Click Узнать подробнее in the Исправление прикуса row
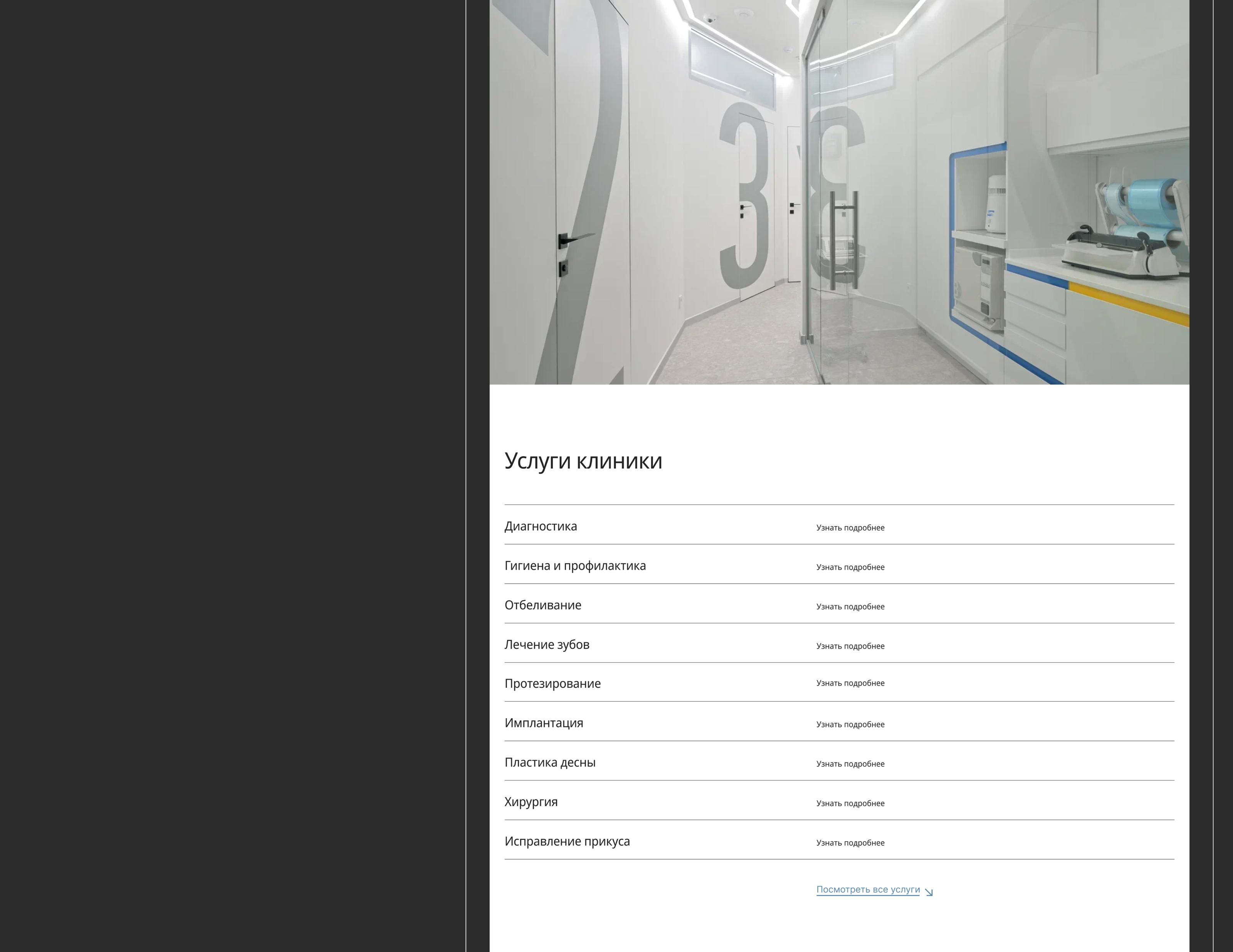The width and height of the screenshot is (1233, 952). point(850,843)
